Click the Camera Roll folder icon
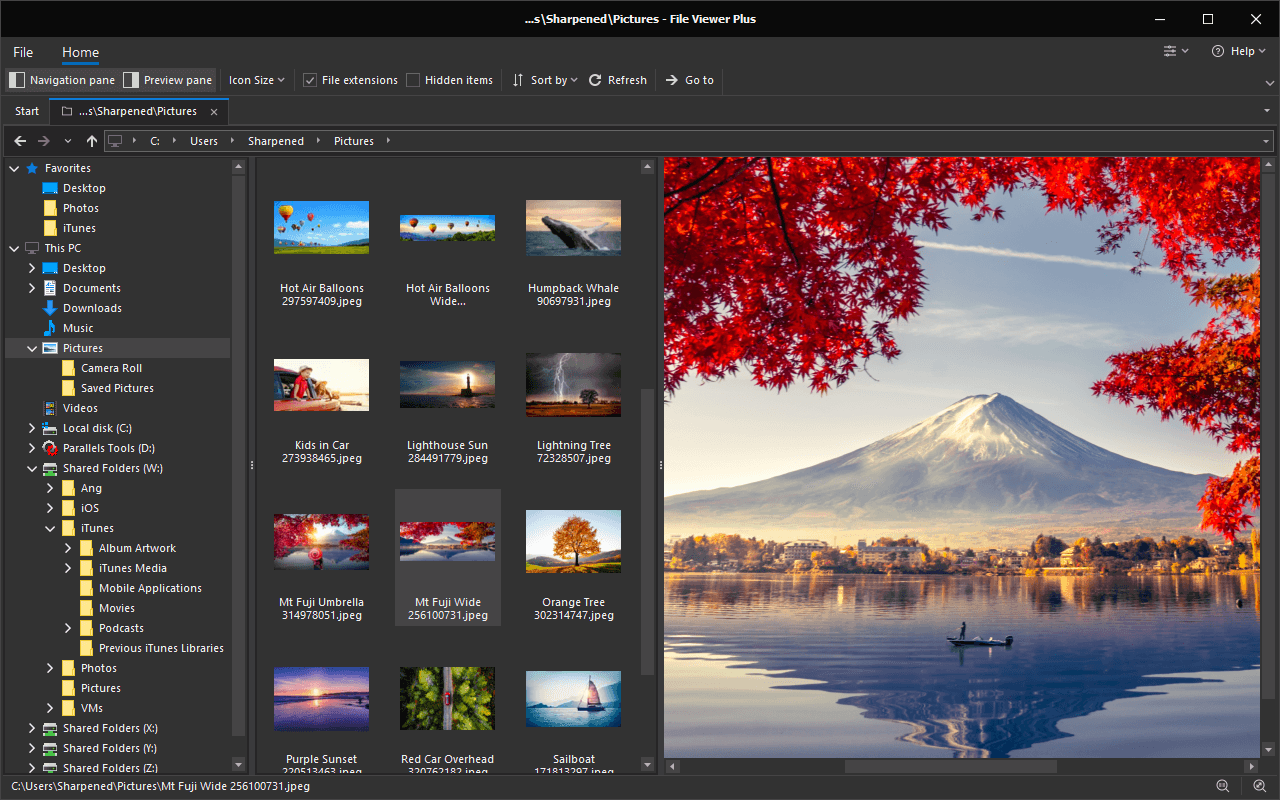This screenshot has width=1280, height=800. [x=68, y=368]
